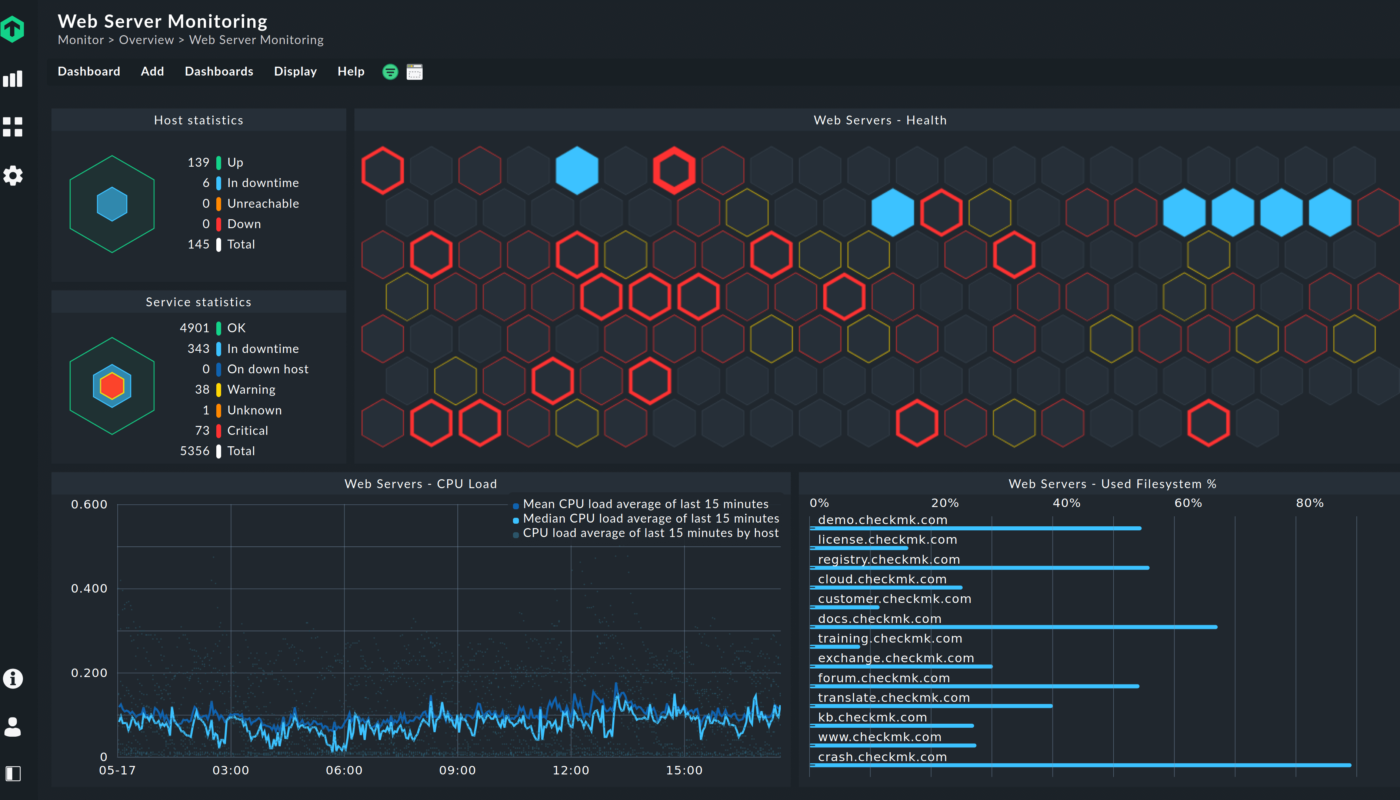The height and width of the screenshot is (800, 1400).
Task: Click the Total link under Service statistics
Action: pos(241,451)
